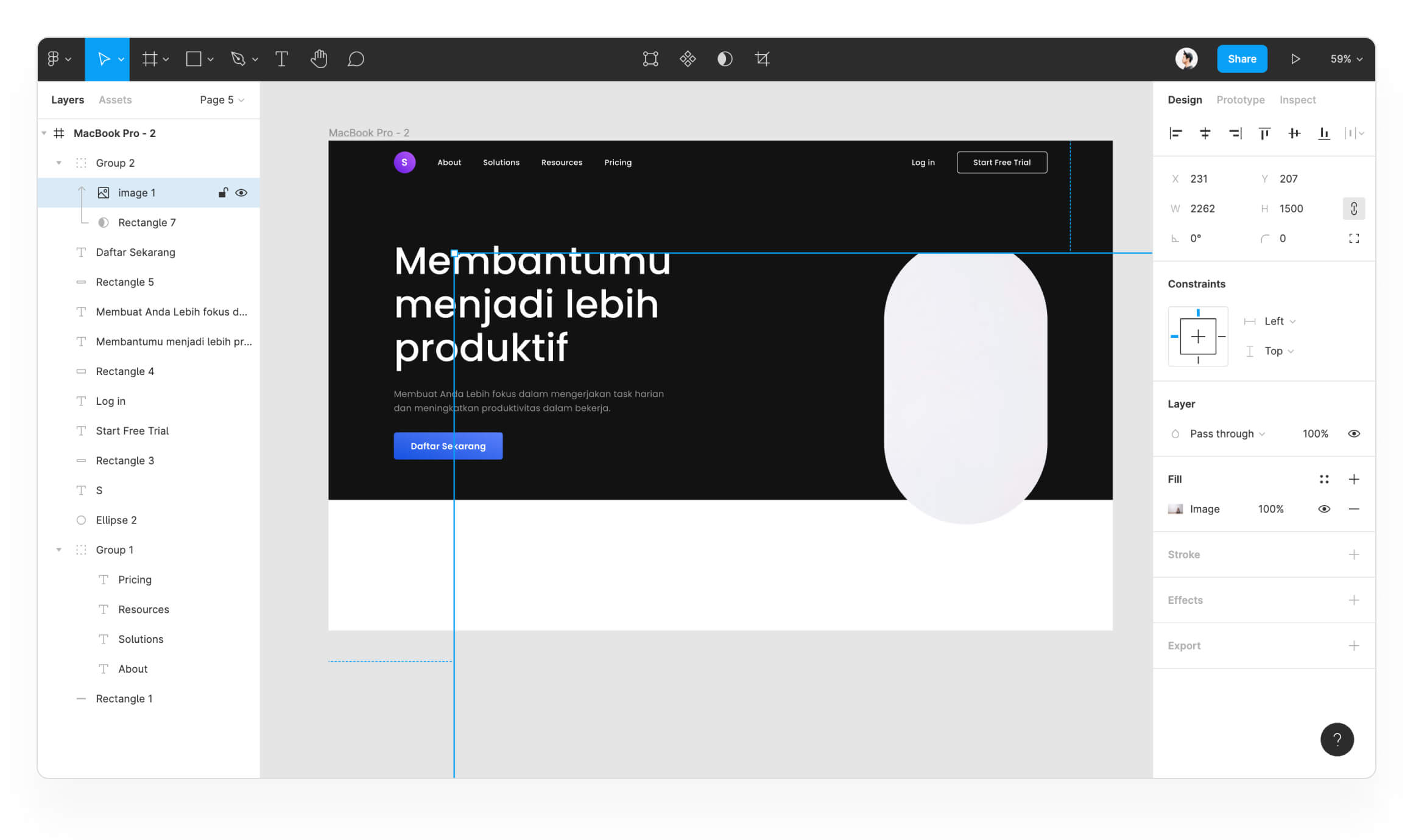
Task: Switch to the Prototype tab
Action: point(1240,100)
